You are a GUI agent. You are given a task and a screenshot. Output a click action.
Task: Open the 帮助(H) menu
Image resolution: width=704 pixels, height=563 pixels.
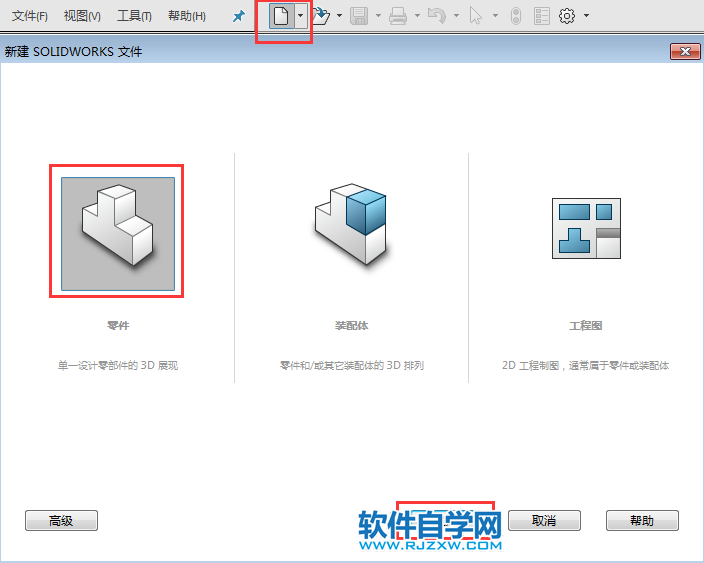pyautogui.click(x=187, y=16)
